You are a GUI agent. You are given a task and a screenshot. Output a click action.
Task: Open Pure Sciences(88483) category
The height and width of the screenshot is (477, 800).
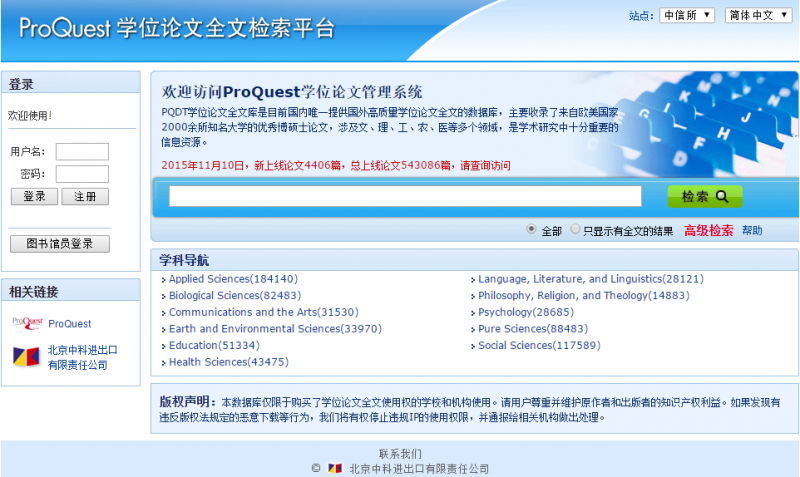click(533, 329)
